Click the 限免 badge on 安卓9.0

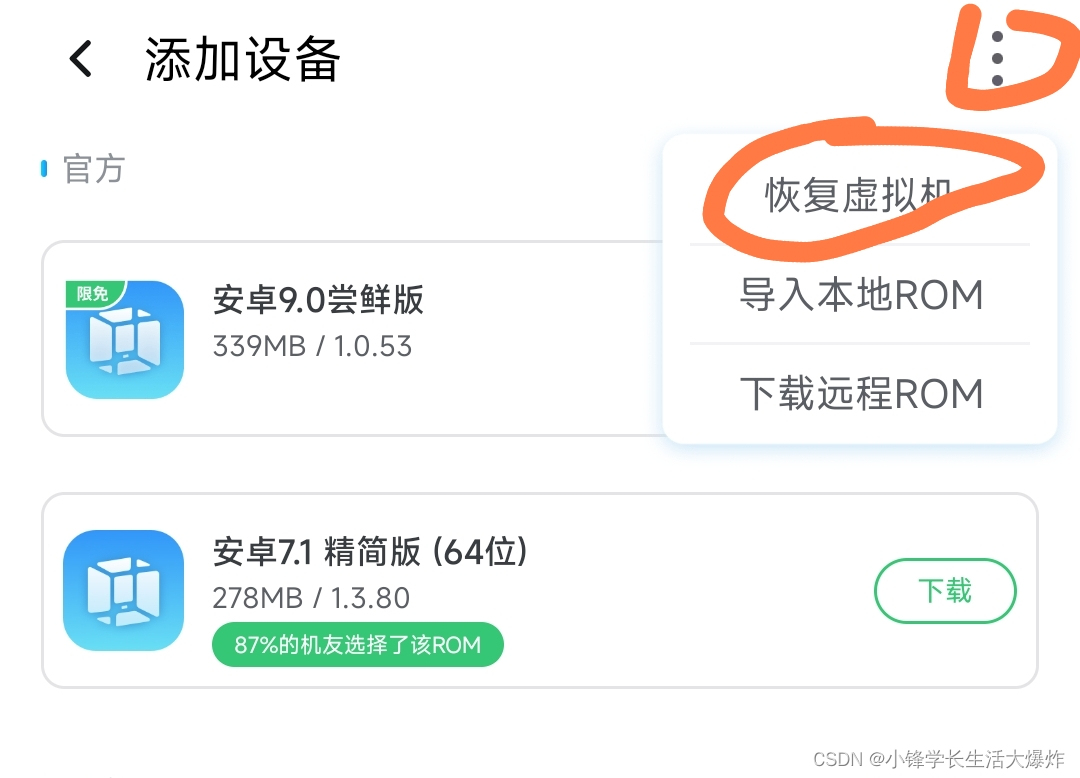[x=91, y=292]
